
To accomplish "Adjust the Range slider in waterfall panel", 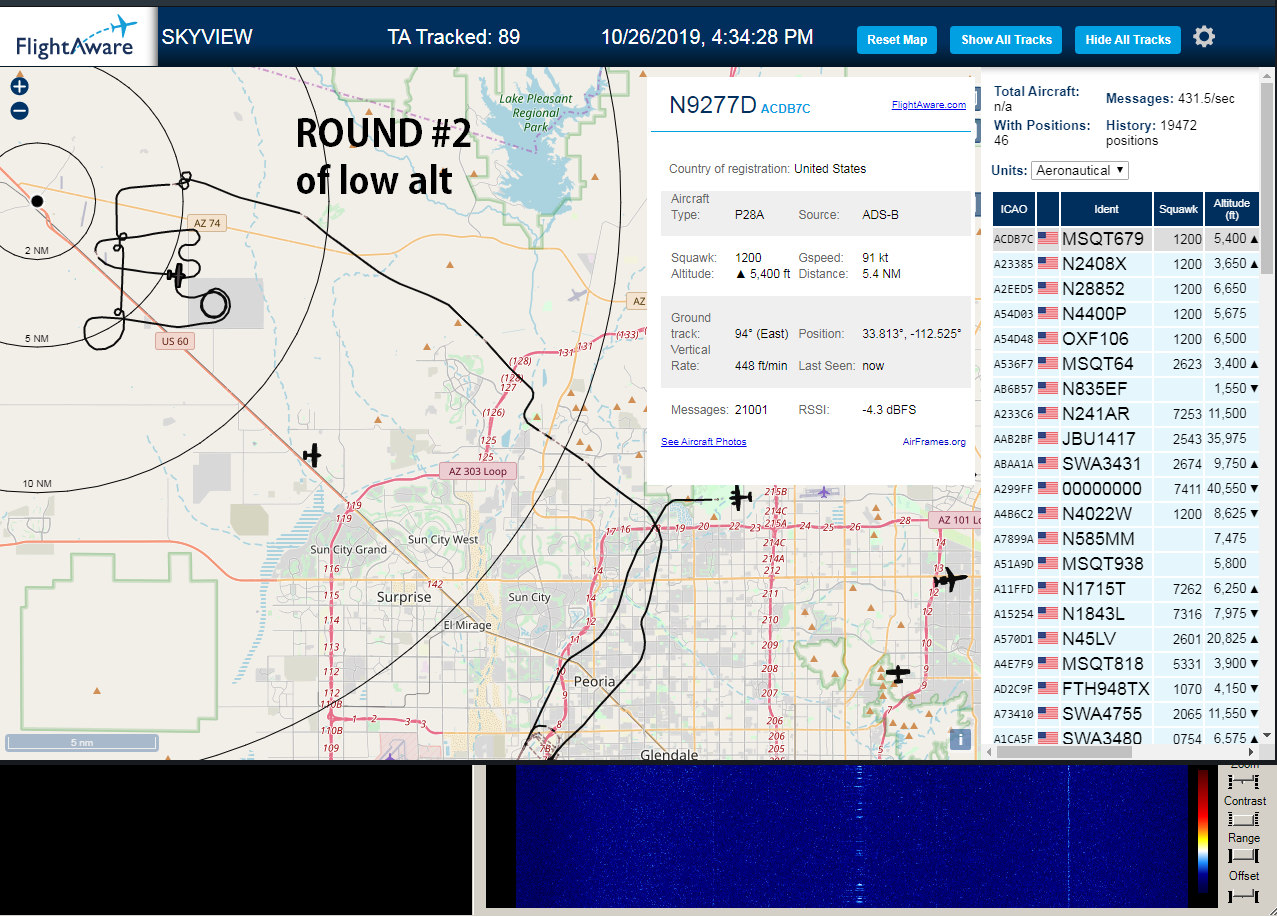I will coord(1244,856).
